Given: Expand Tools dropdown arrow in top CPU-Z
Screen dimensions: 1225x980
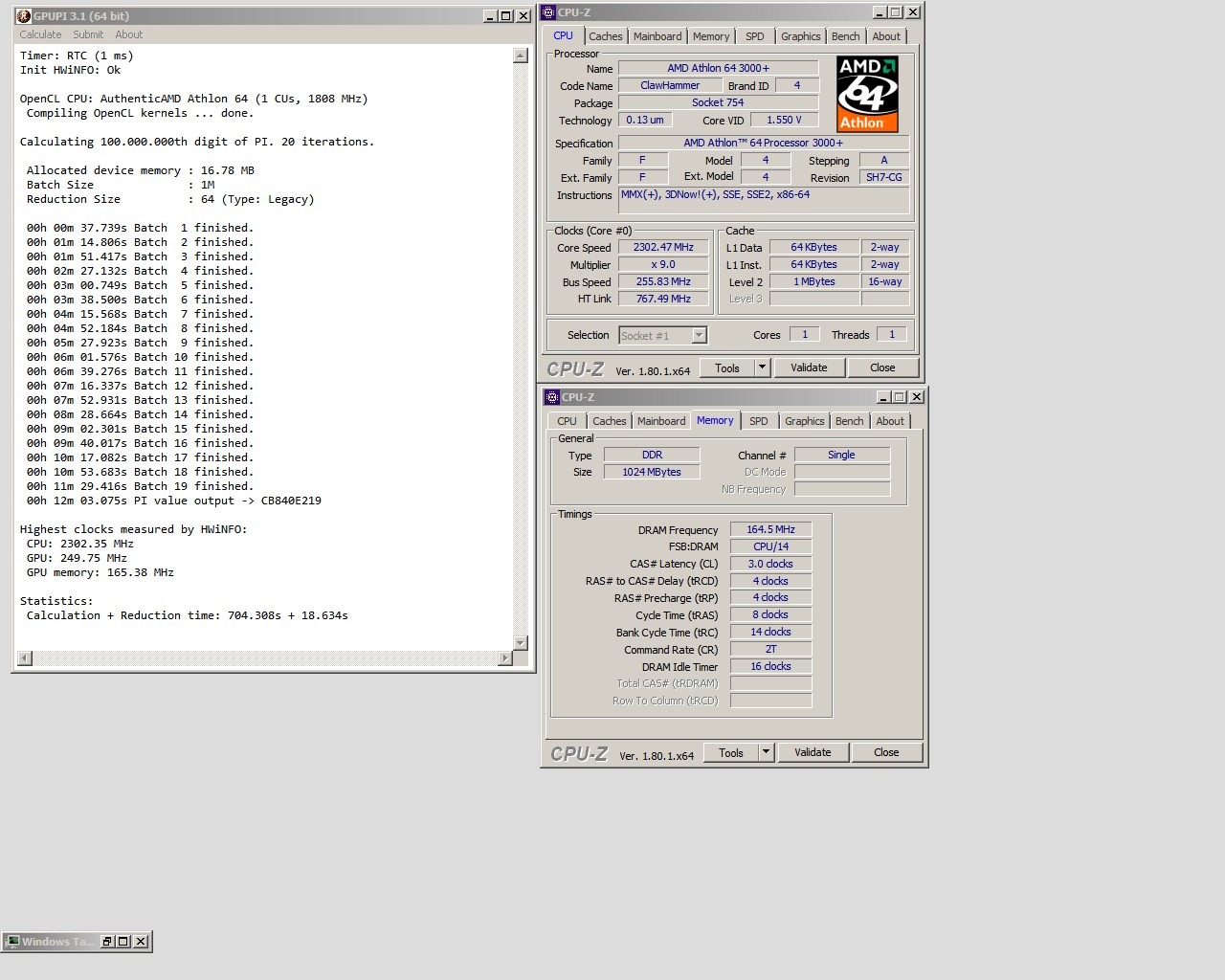Looking at the screenshot, I should tap(762, 367).
